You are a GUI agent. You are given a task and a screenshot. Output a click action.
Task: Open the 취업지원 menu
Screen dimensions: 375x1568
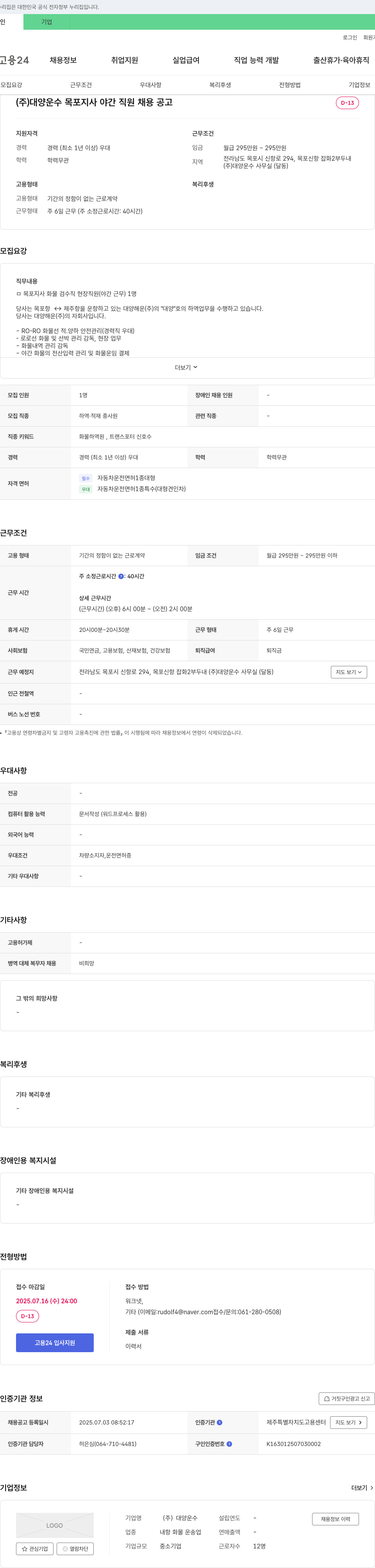pyautogui.click(x=125, y=60)
